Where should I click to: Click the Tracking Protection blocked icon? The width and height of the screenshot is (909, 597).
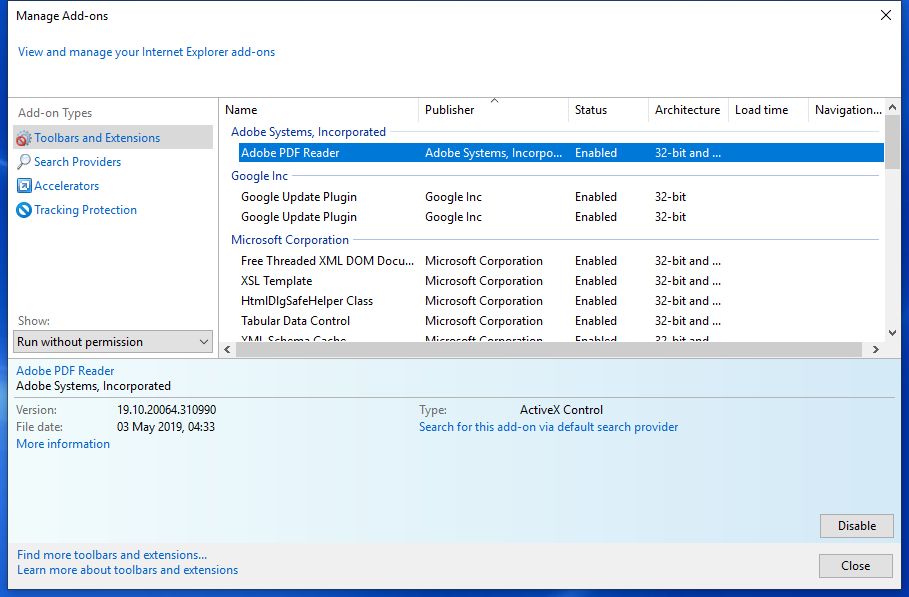[24, 210]
